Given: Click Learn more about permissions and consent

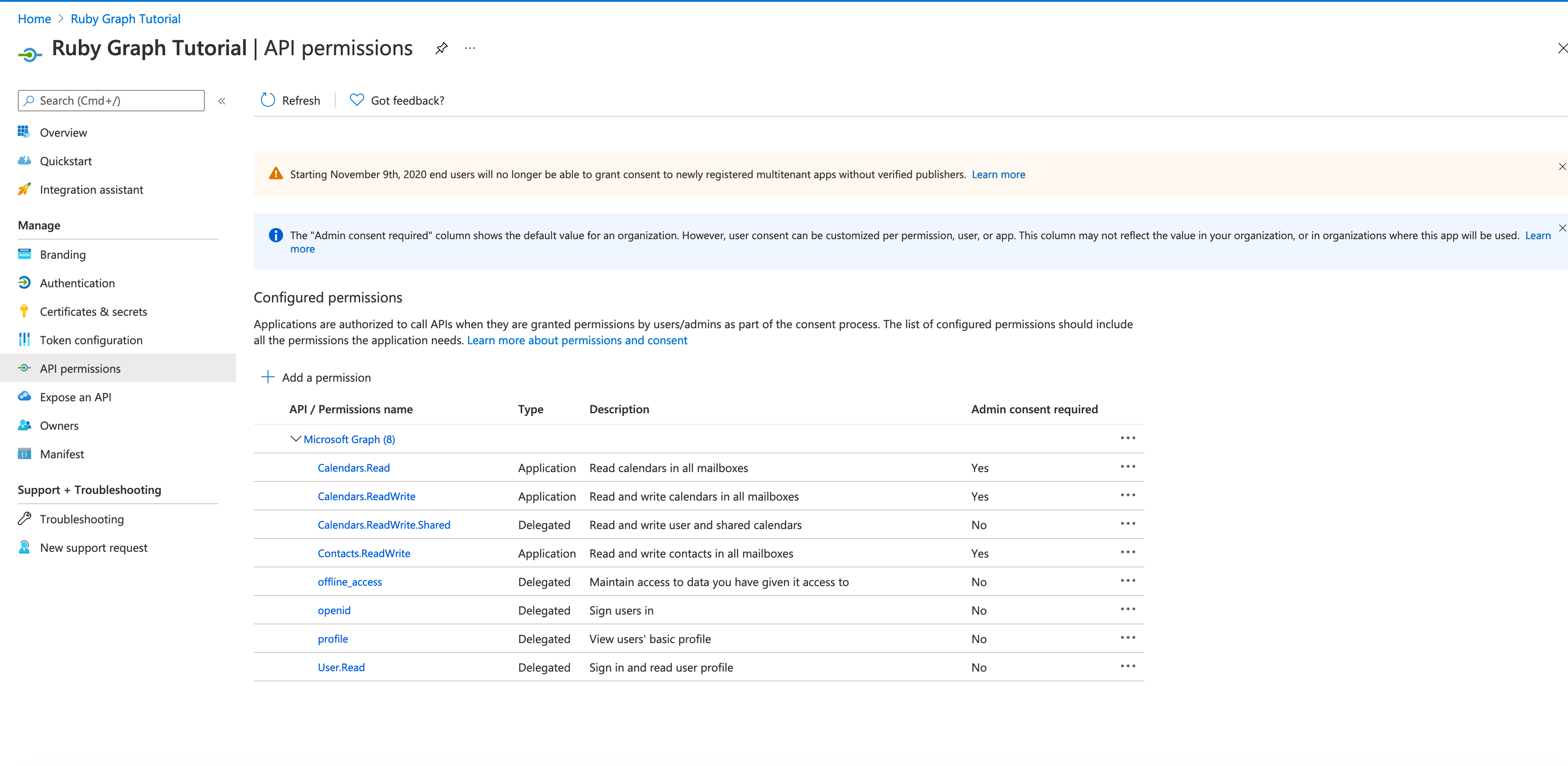Looking at the screenshot, I should pos(577,340).
